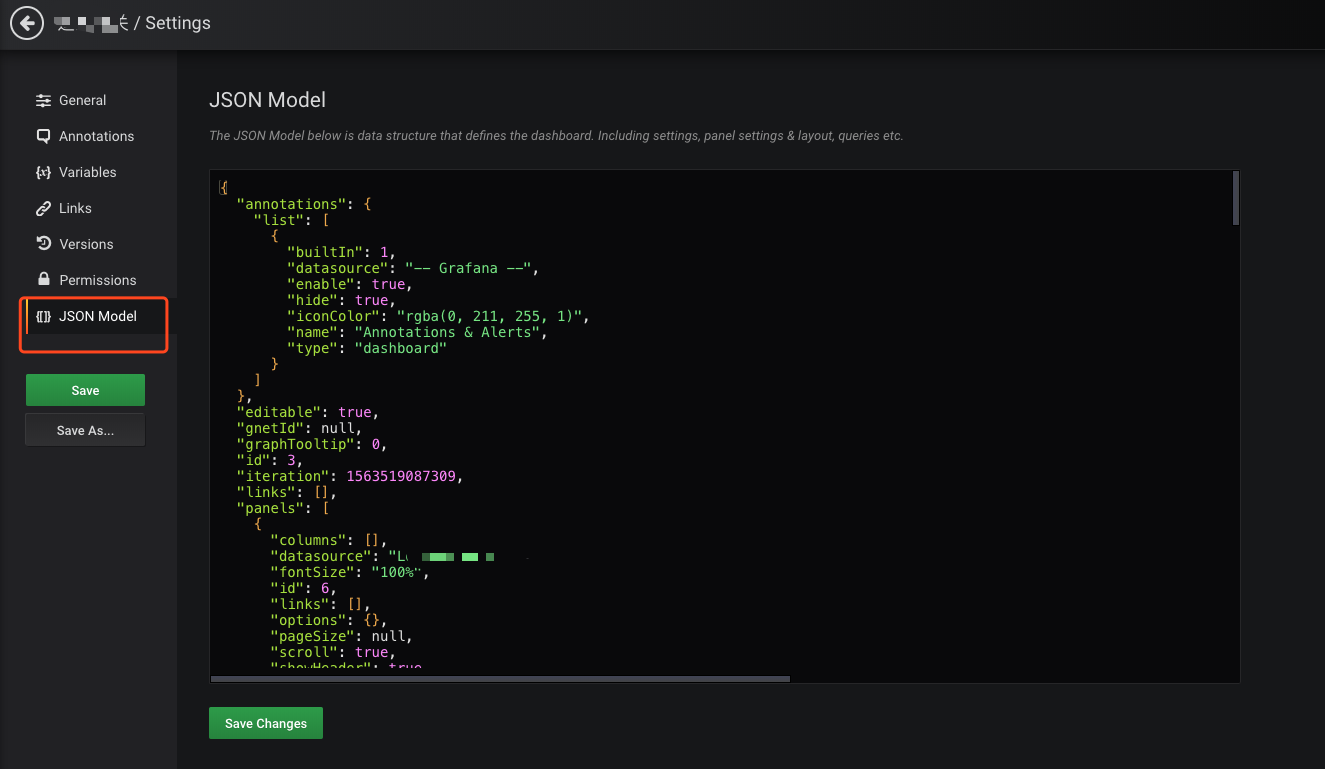
Task: Click the "pageSize": null line
Action: tap(340, 635)
